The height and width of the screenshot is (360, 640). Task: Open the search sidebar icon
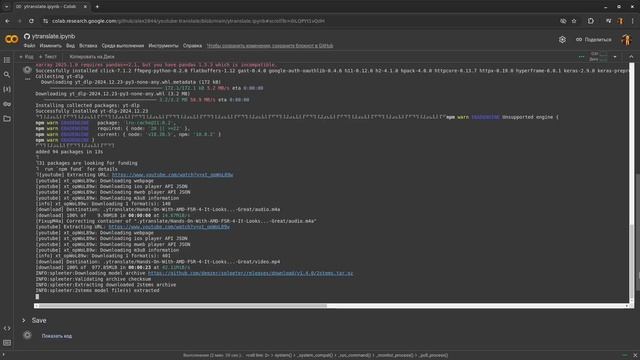pos(7,75)
